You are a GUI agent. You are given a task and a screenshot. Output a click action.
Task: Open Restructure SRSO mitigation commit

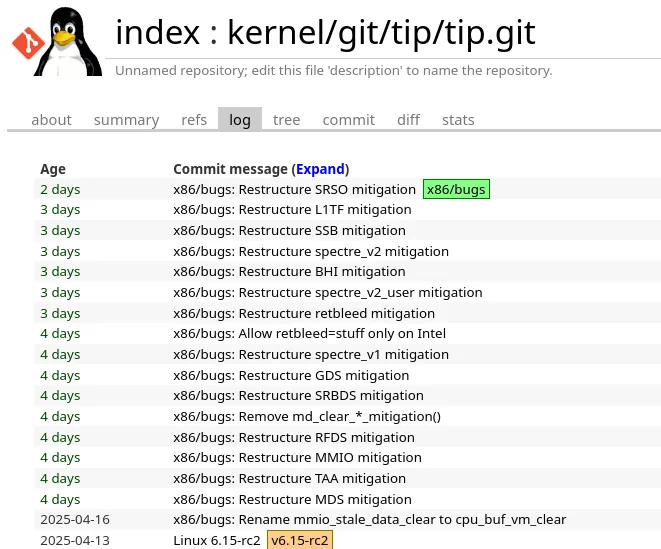[294, 189]
